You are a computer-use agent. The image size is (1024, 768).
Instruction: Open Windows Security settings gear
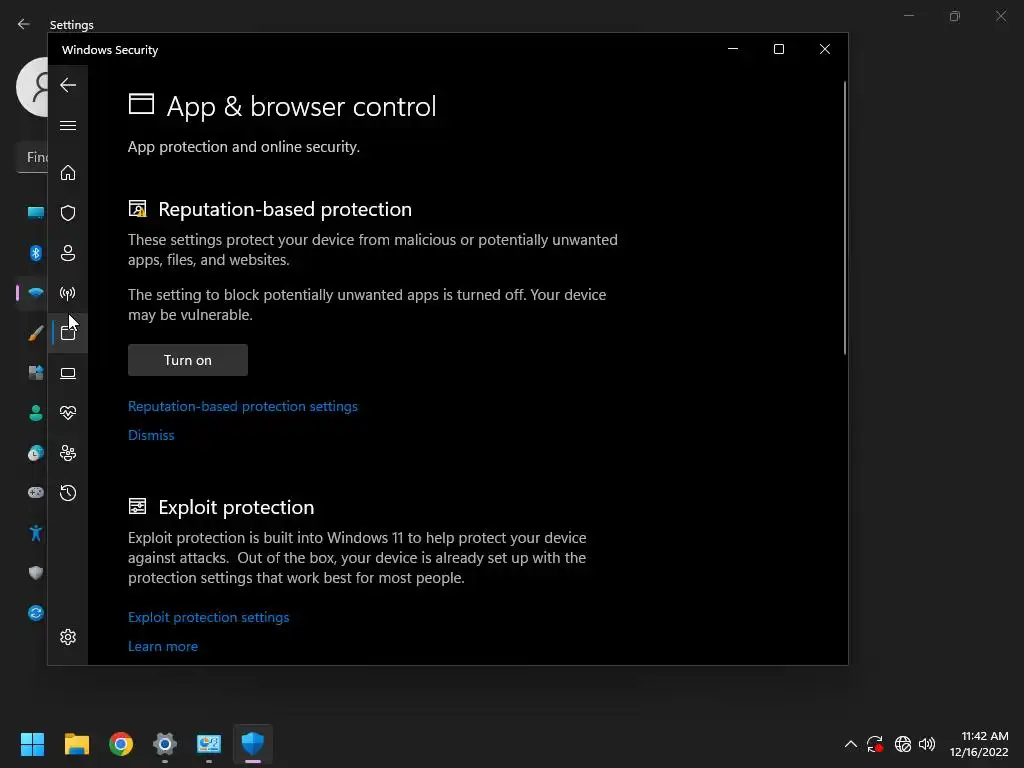pos(68,637)
